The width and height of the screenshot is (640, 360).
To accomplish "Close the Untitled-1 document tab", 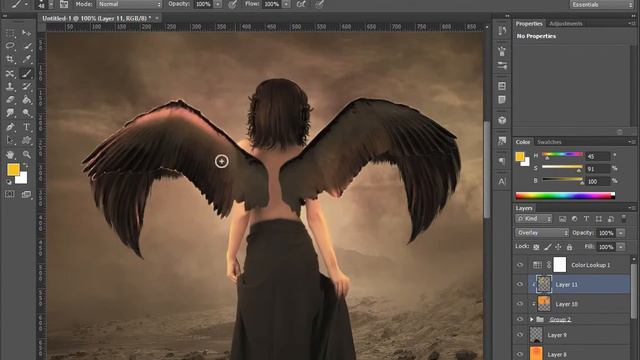I will tap(157, 18).
